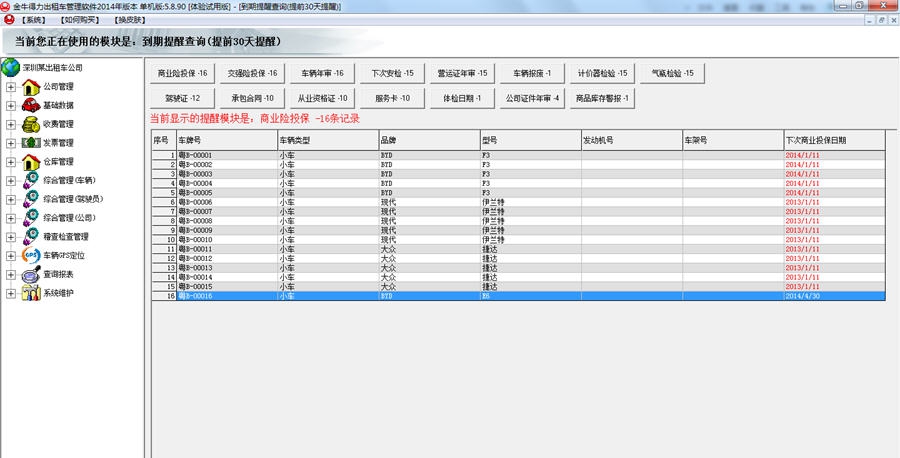Click the 服务卡 -10 button
This screenshot has width=900, height=458.
[x=393, y=98]
